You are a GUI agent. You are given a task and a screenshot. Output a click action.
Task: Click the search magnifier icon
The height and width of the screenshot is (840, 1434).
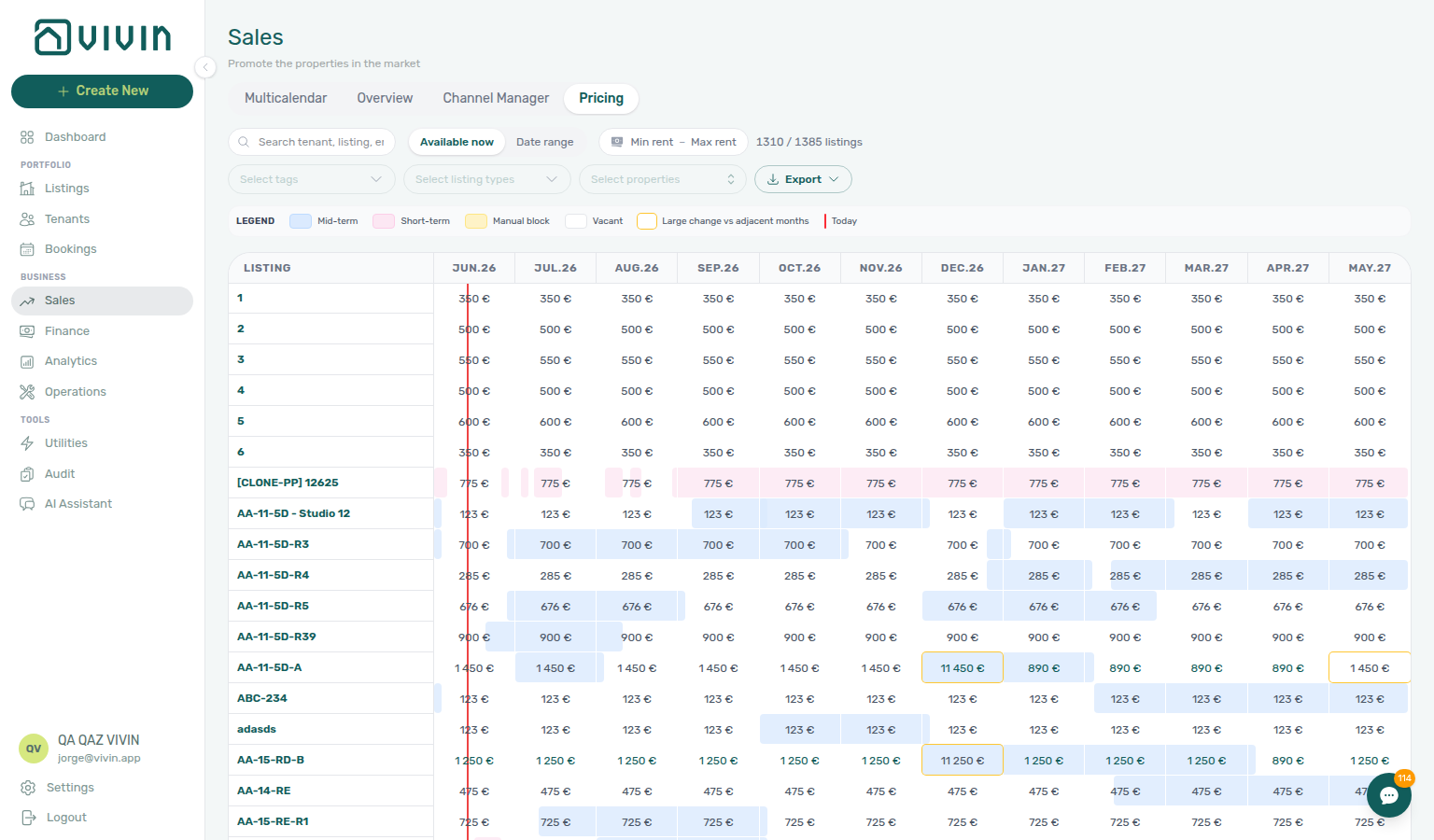tap(244, 142)
